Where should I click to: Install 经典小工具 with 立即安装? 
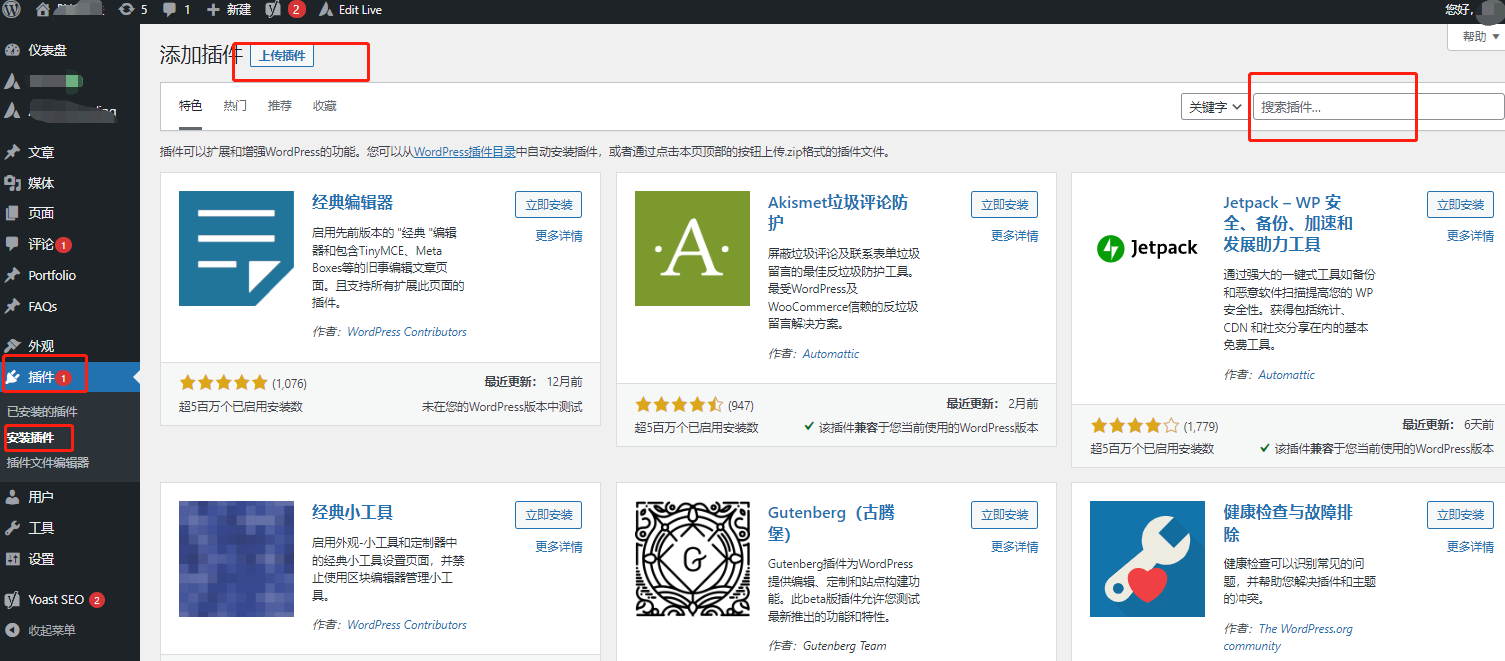[x=548, y=514]
